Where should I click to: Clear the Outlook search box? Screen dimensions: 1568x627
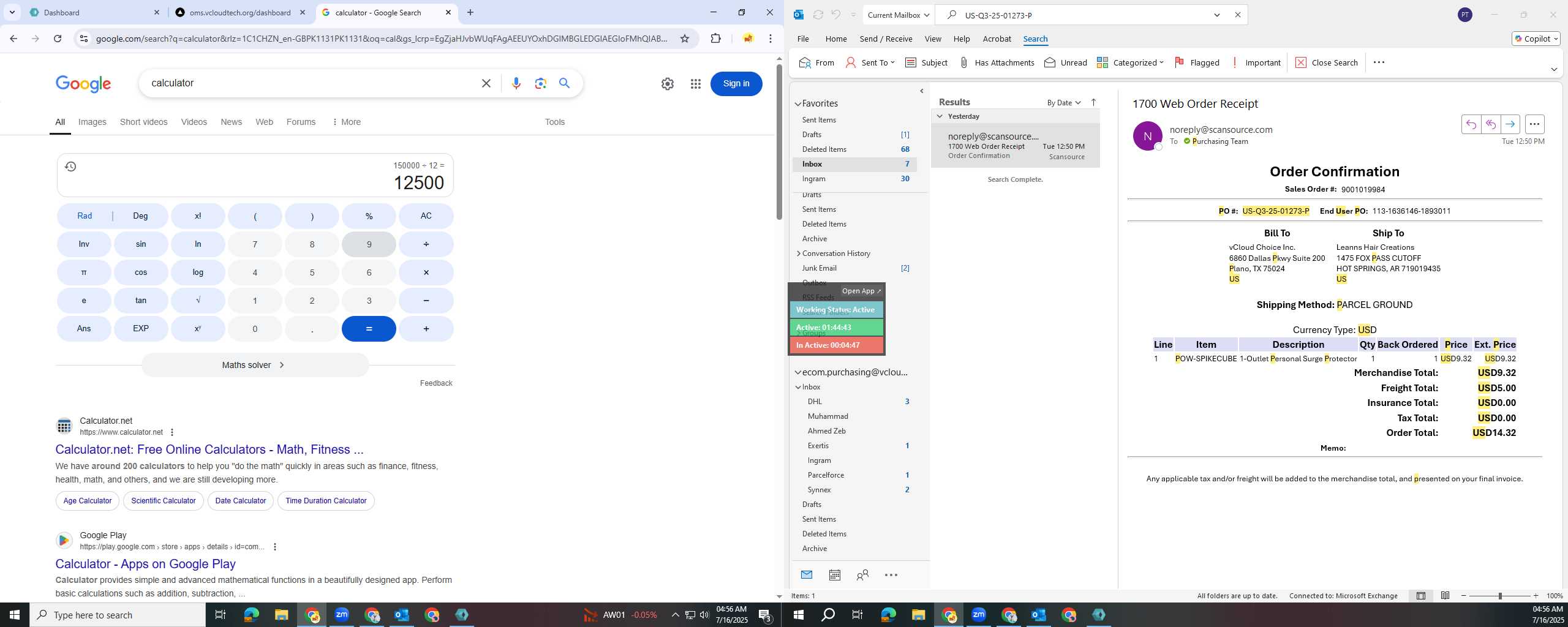coord(1237,15)
